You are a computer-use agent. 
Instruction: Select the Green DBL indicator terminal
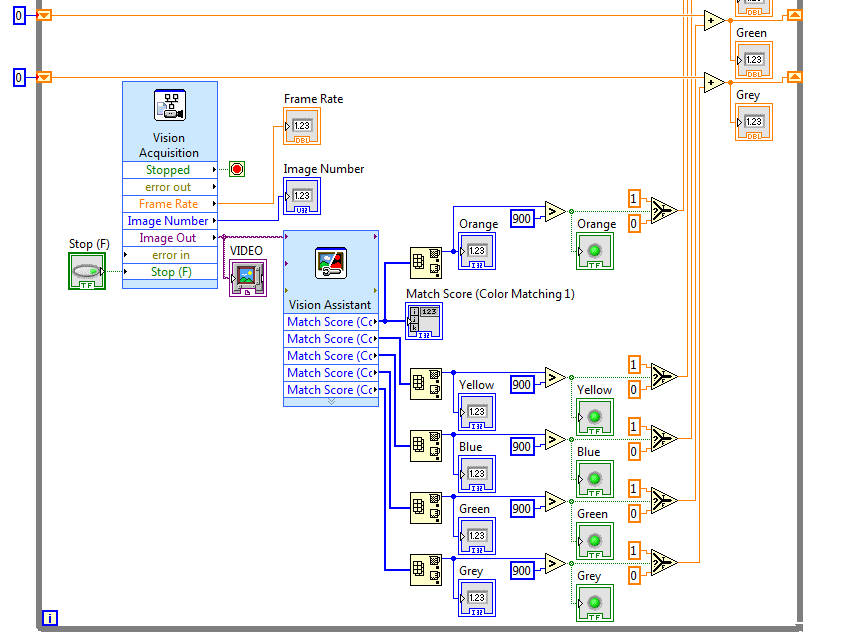[x=754, y=60]
